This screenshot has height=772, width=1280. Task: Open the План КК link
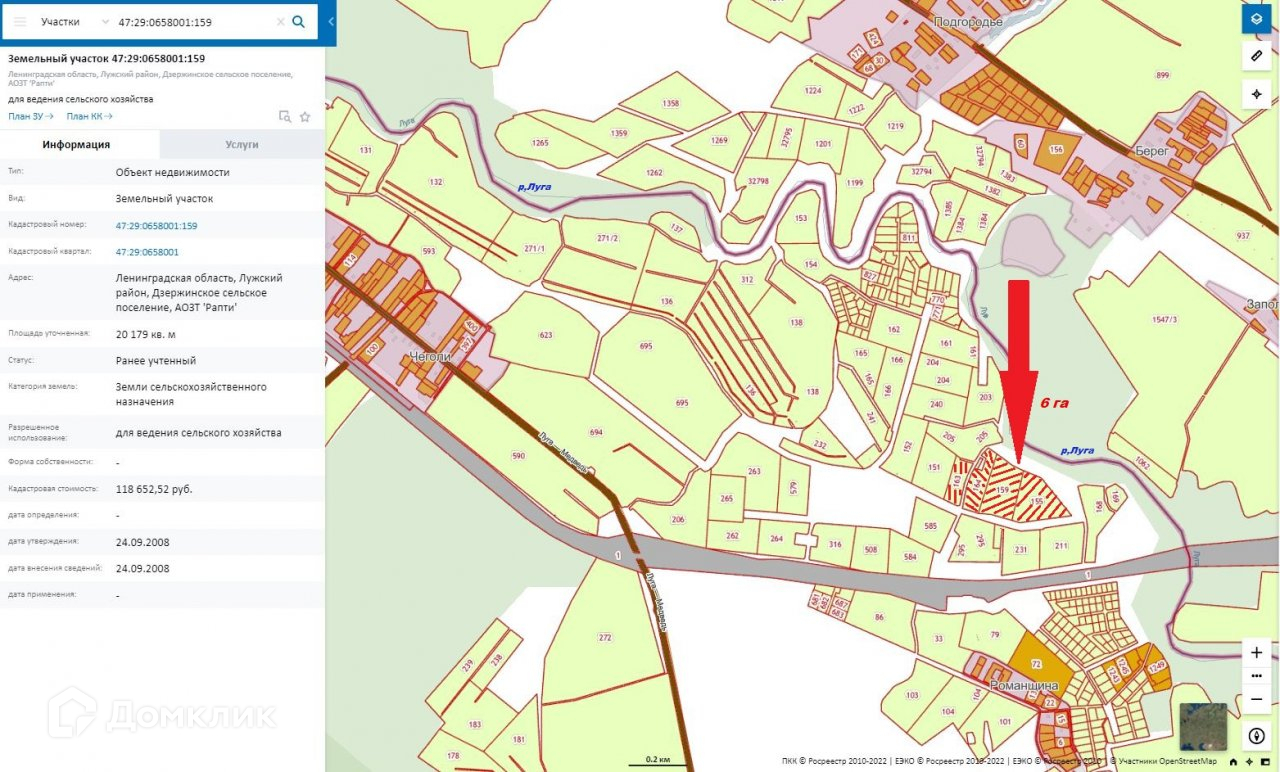[x=89, y=117]
